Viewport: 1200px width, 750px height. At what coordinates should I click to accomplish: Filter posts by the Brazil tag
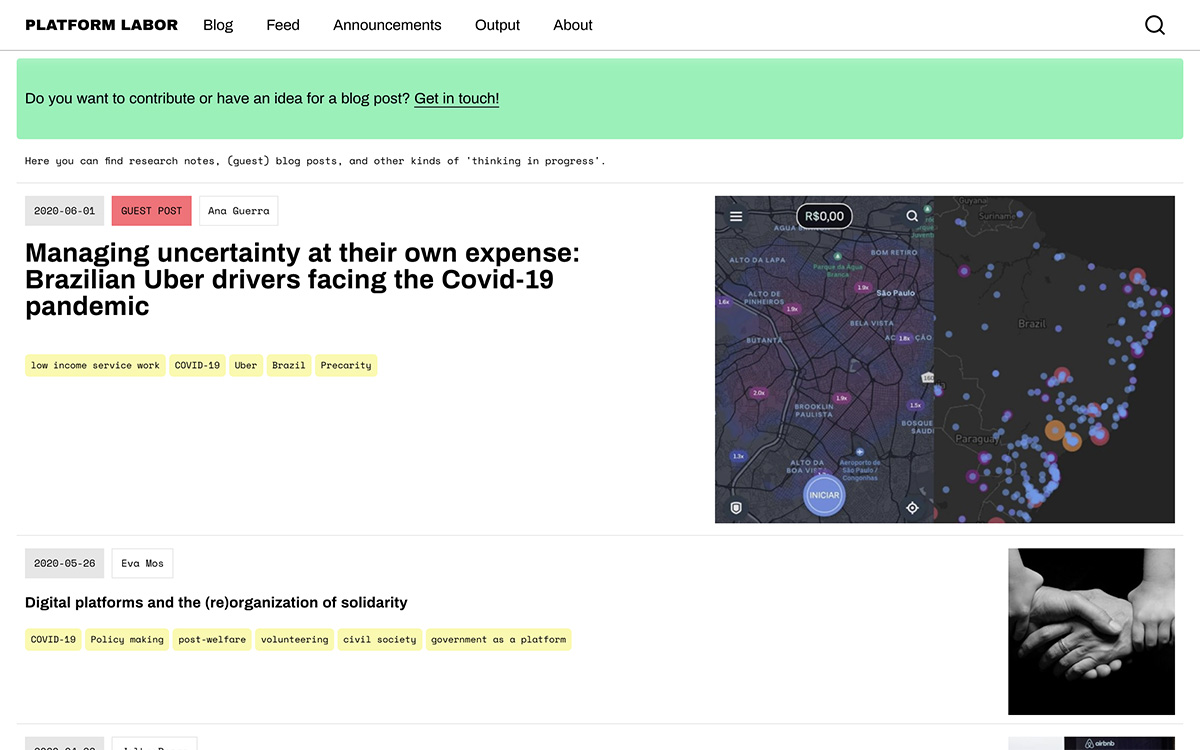coord(289,365)
